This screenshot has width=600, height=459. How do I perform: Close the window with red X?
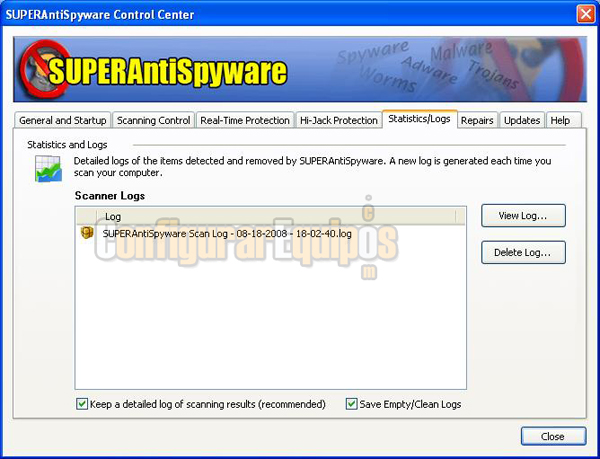coord(586,15)
